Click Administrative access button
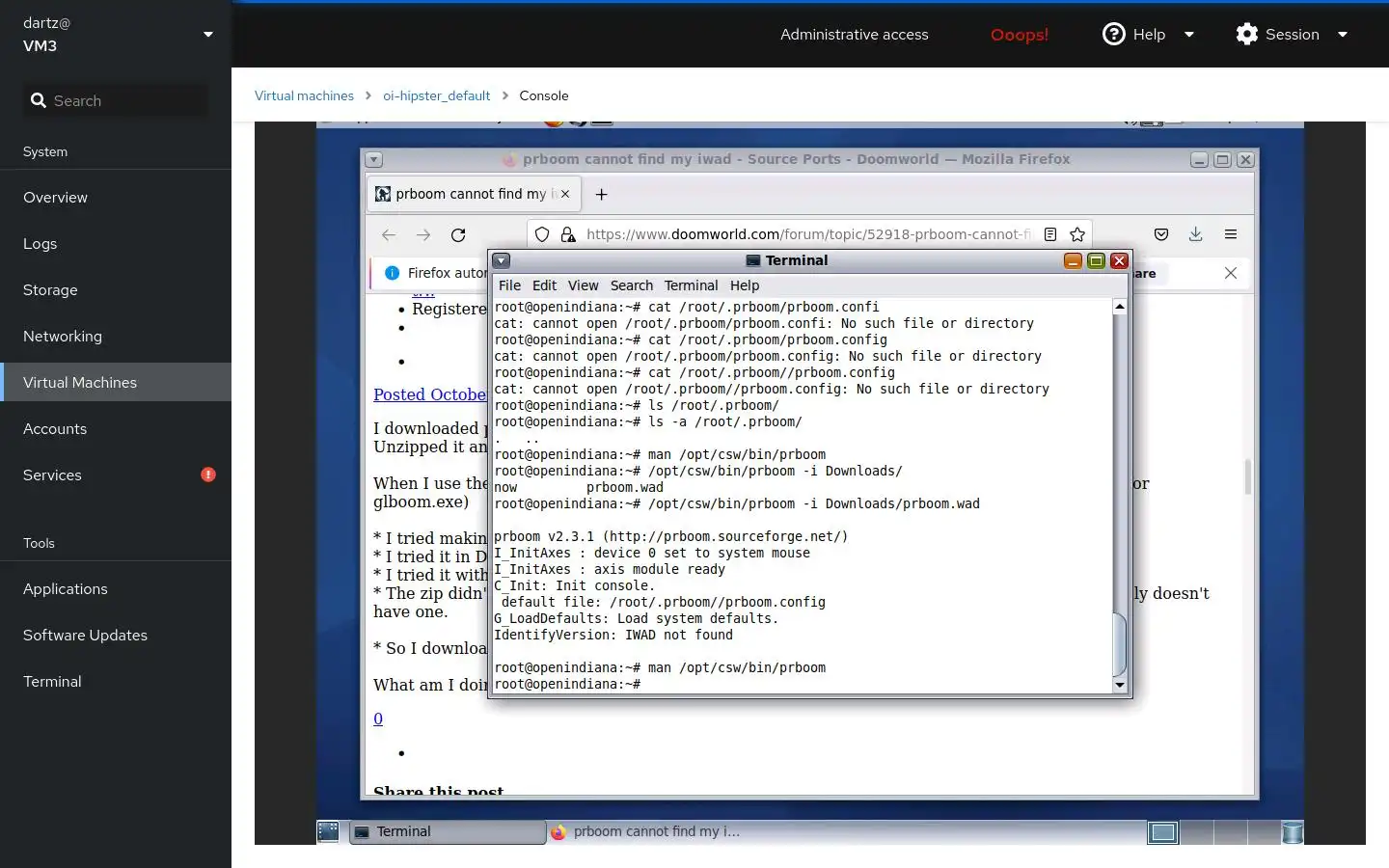Screen dimensions: 1389x868 [x=854, y=34]
